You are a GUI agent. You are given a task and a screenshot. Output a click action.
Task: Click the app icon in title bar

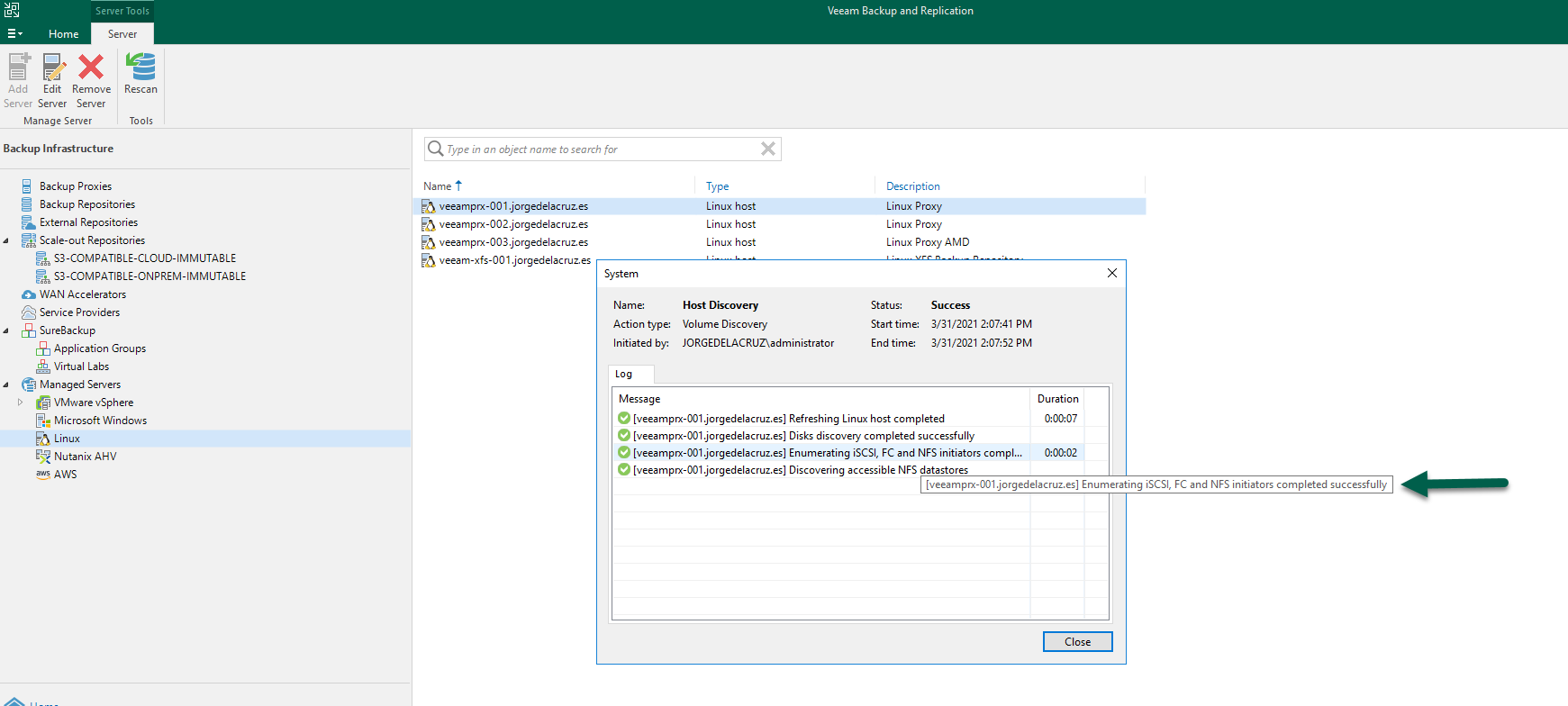click(x=12, y=10)
